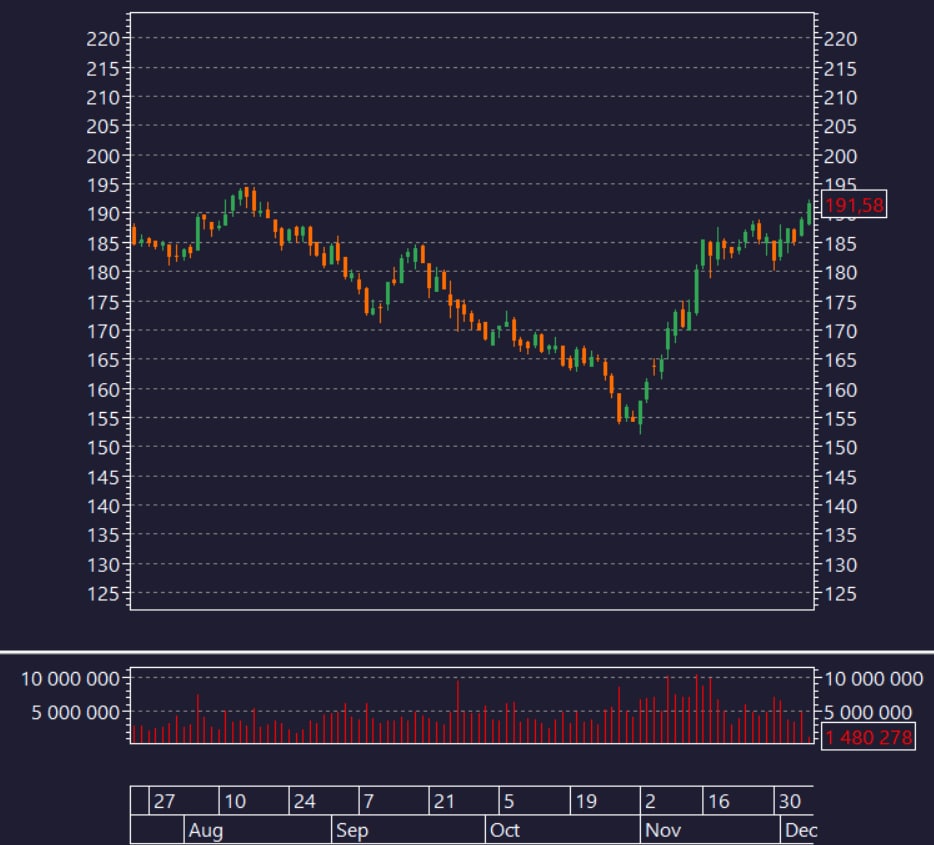Click 130 on the left price axis

point(103,565)
